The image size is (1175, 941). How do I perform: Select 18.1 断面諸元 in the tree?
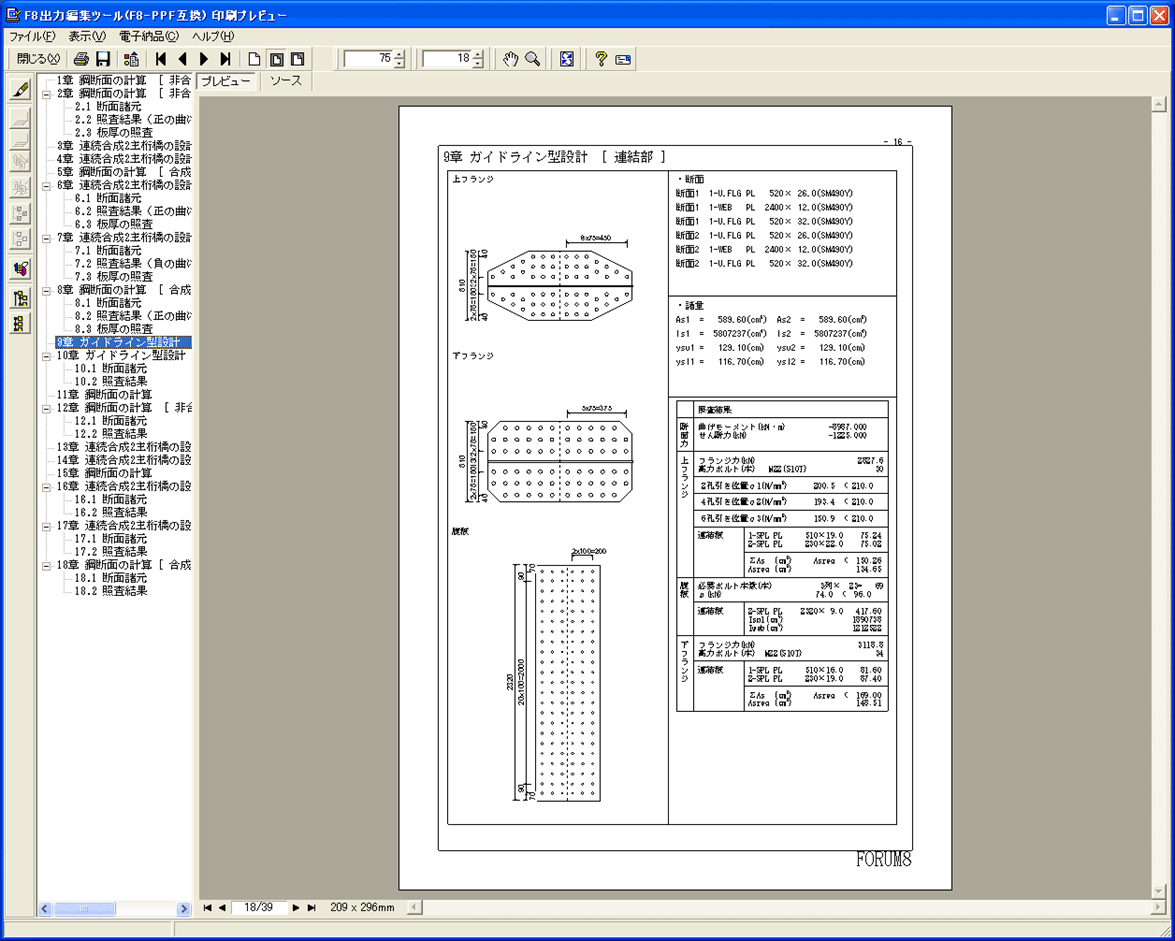tap(111, 578)
